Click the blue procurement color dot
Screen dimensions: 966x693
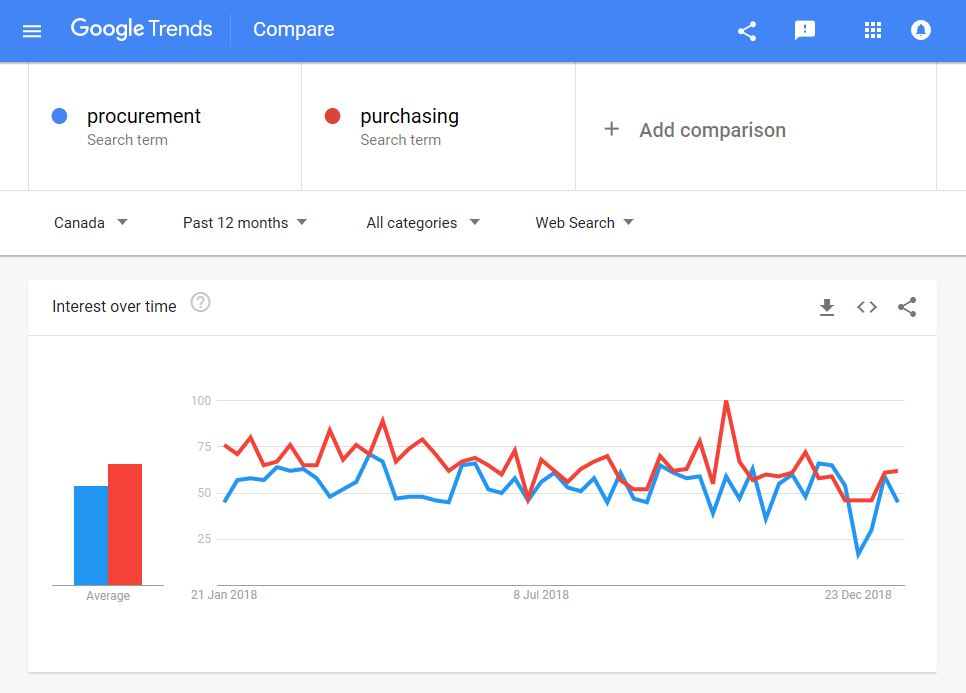tap(59, 116)
